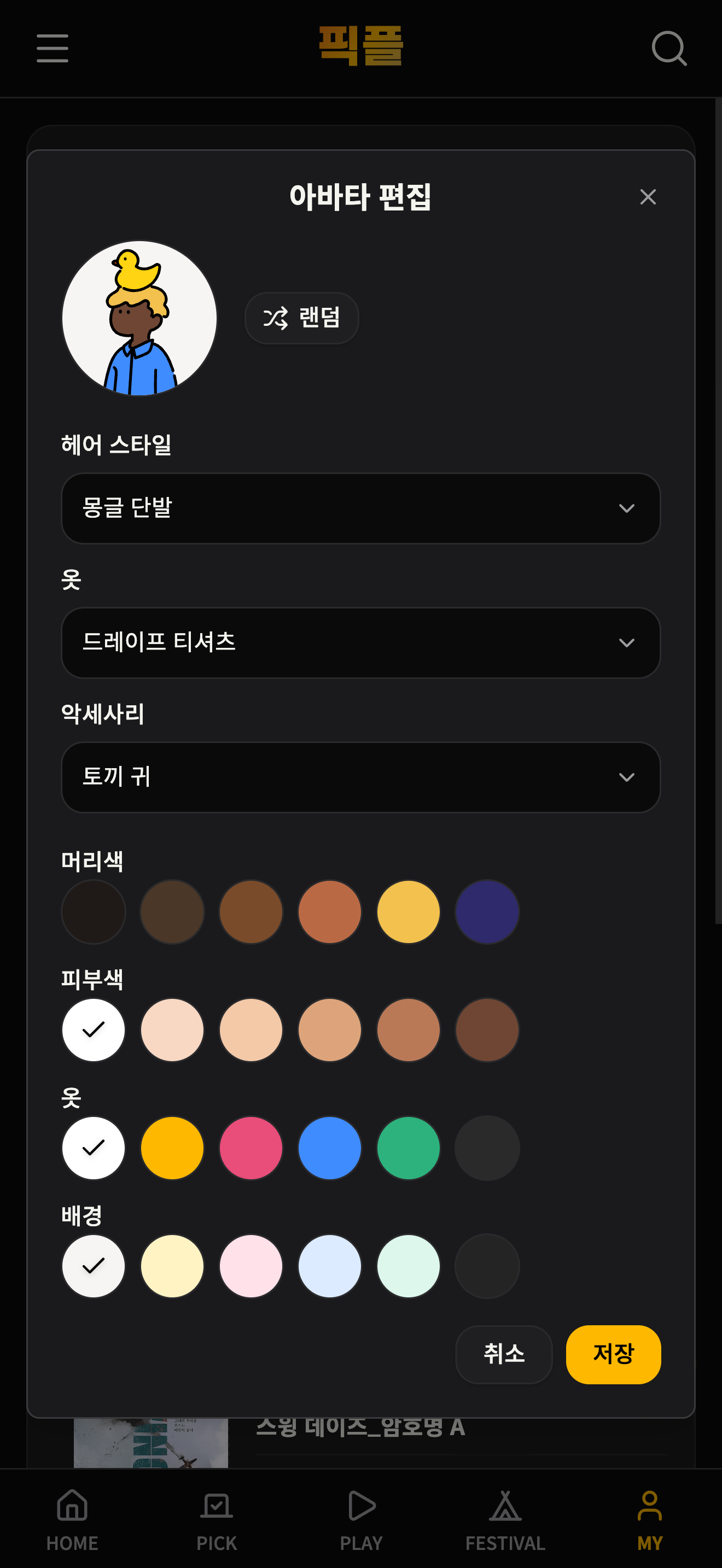The image size is (722, 1568).
Task: Select the checked white skin tone
Action: 94,1030
